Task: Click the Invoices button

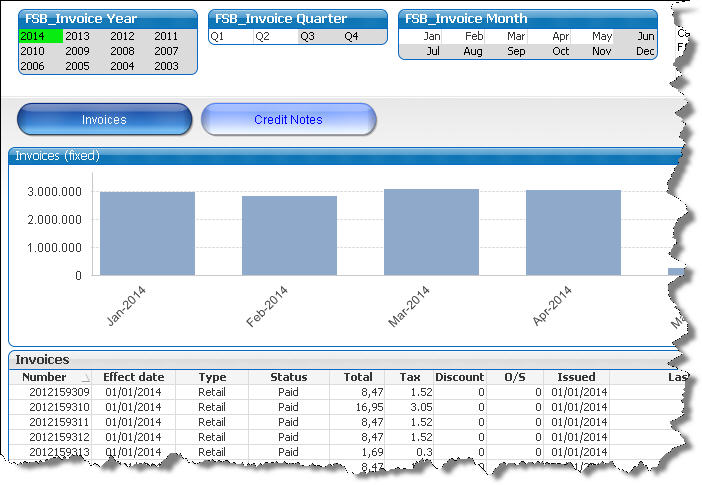Action: pos(104,119)
